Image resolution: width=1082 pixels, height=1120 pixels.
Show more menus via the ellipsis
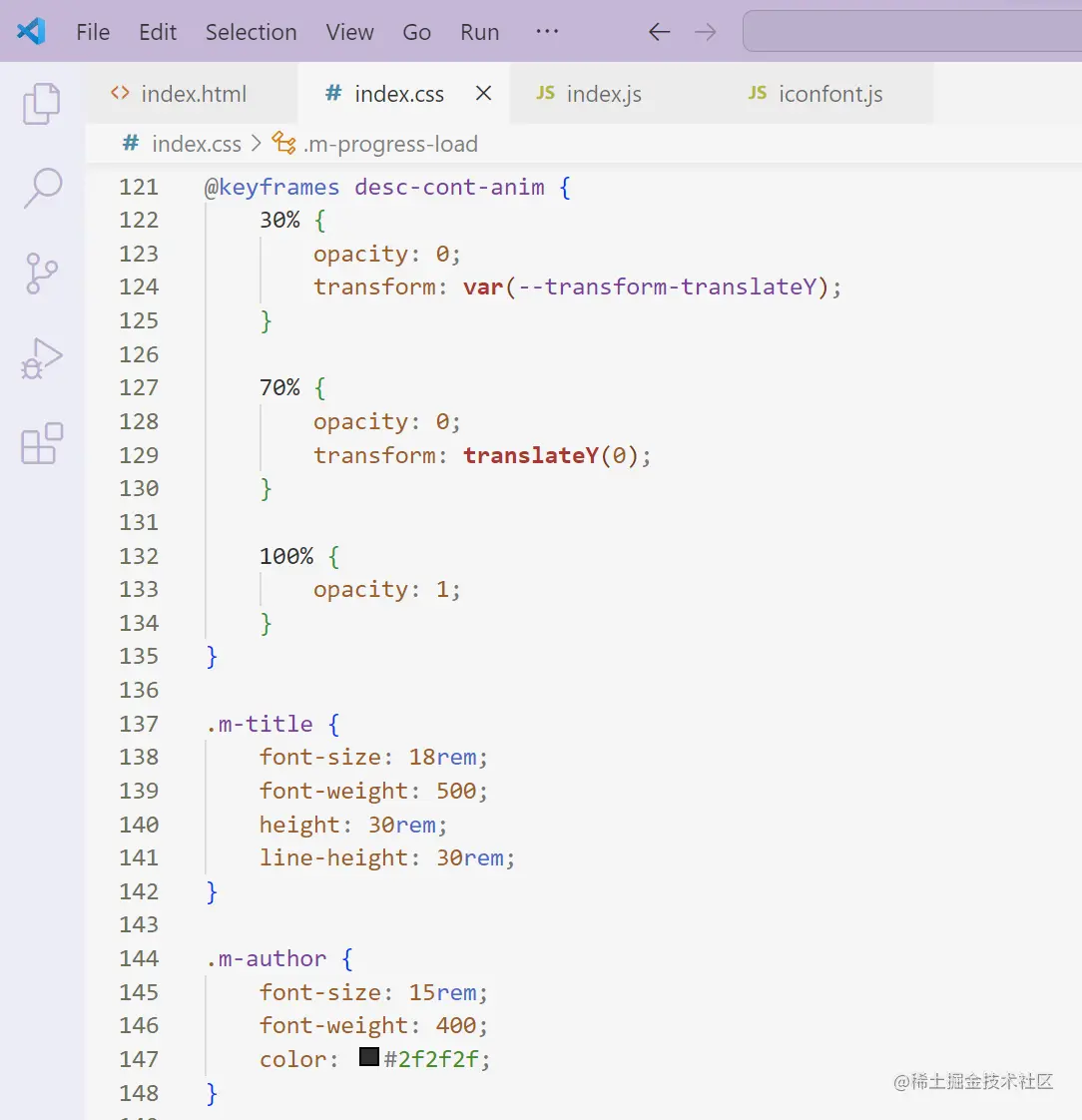[547, 31]
